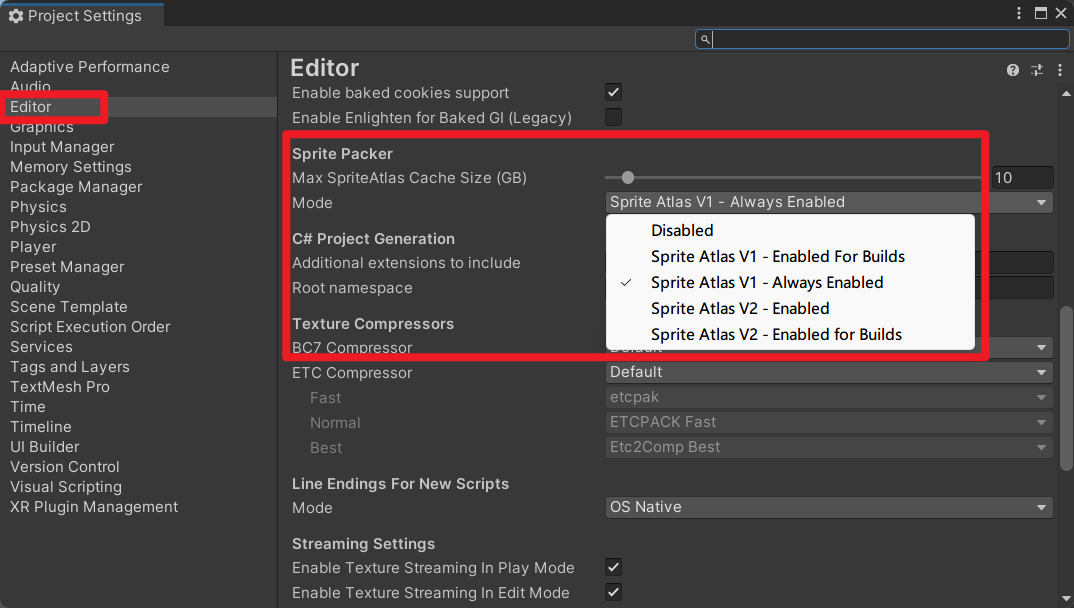Maximize the Project Settings window

tap(1040, 13)
